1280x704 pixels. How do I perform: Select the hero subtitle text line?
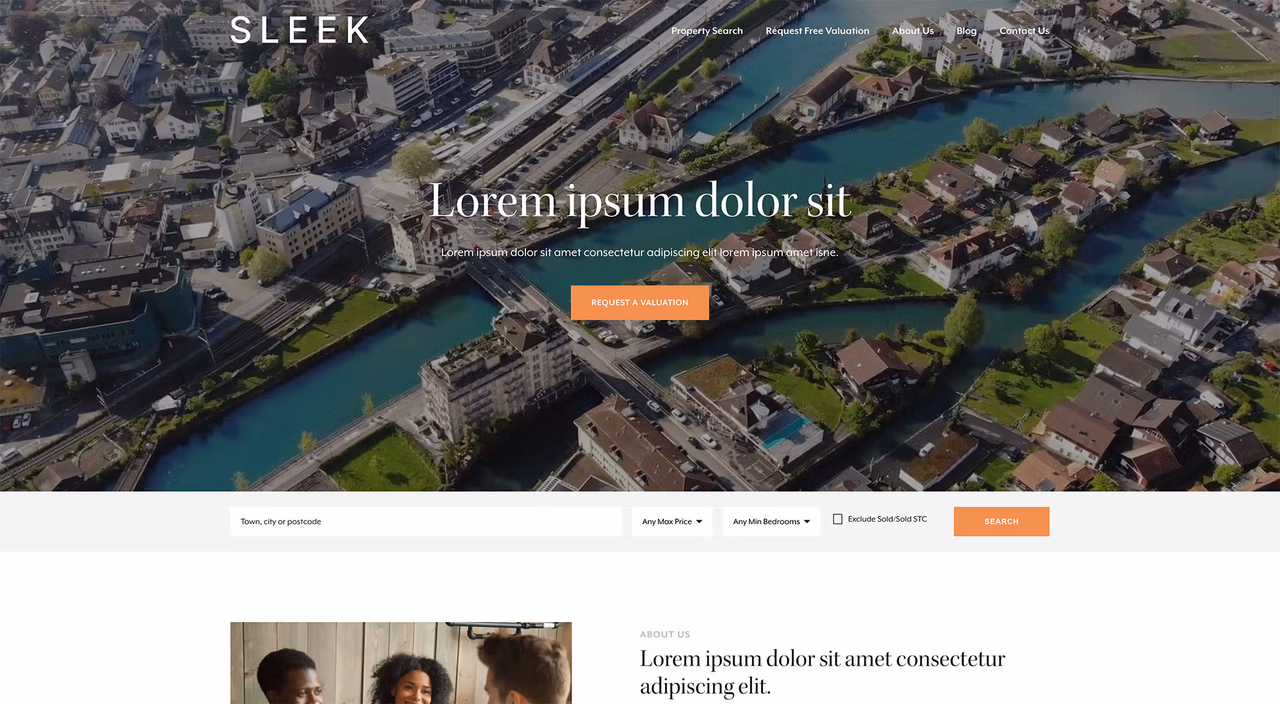click(x=640, y=253)
